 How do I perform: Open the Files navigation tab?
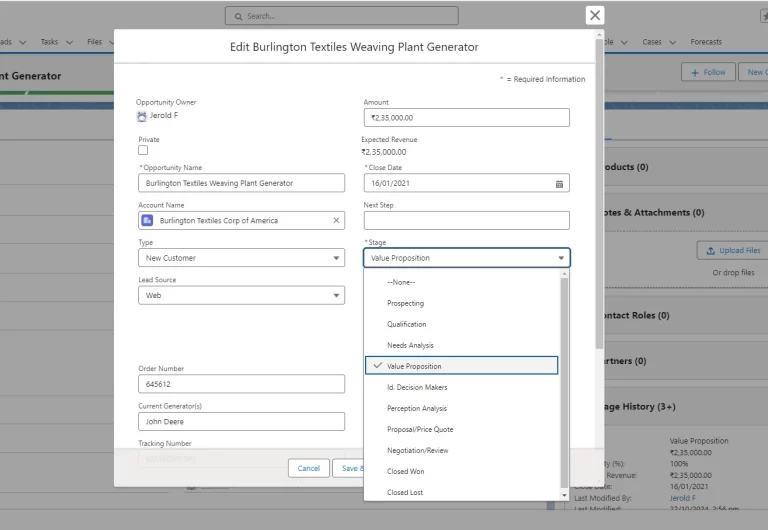pos(95,42)
